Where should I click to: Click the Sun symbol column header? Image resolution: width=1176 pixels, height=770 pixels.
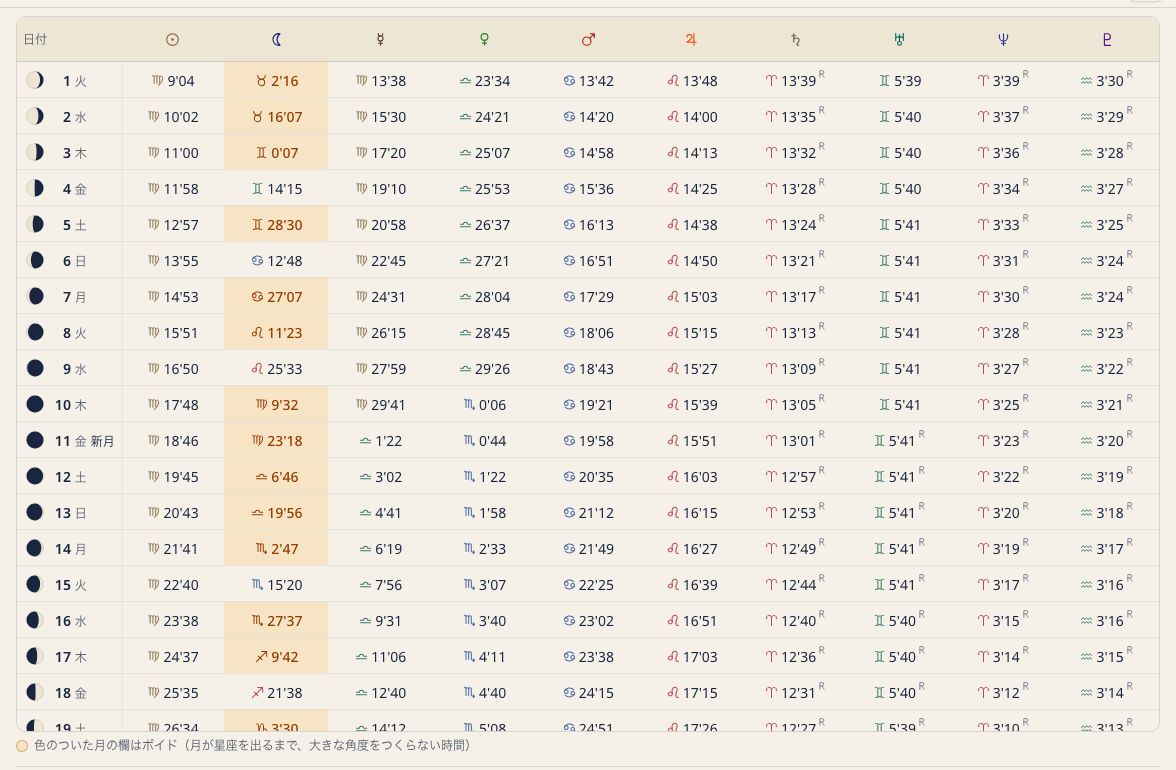pos(172,40)
